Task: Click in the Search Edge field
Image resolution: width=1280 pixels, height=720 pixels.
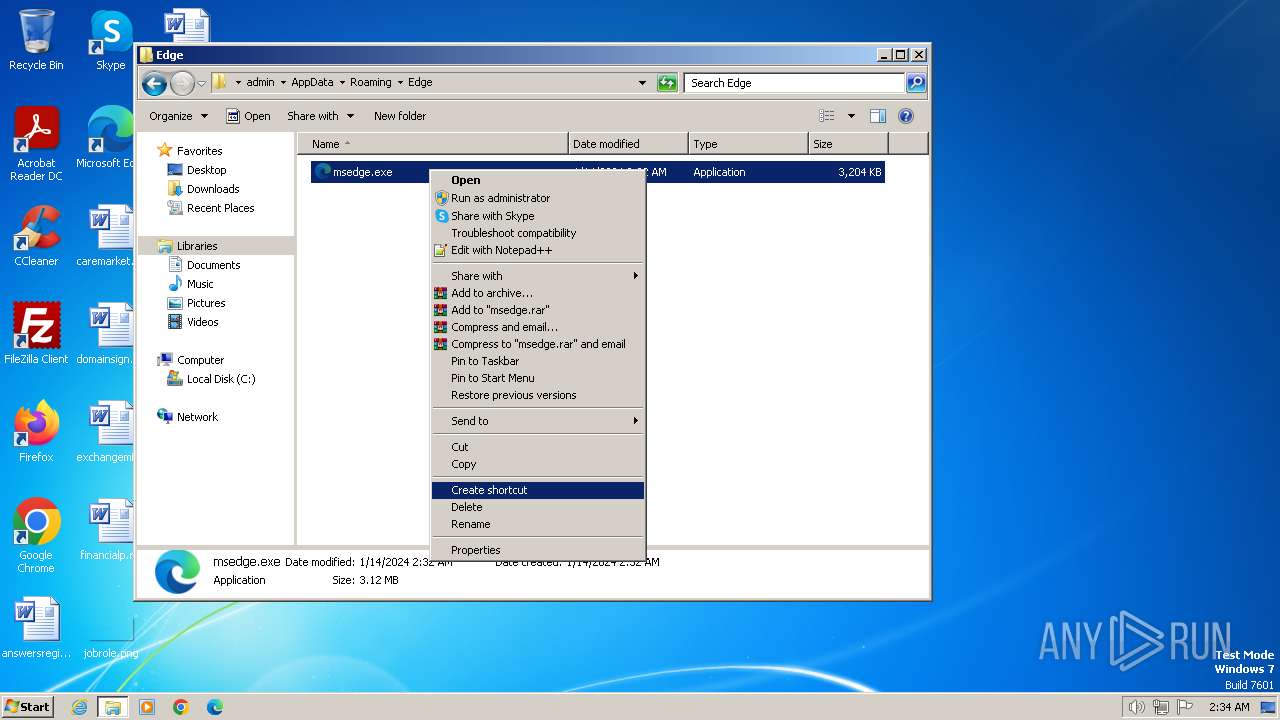Action: [795, 83]
